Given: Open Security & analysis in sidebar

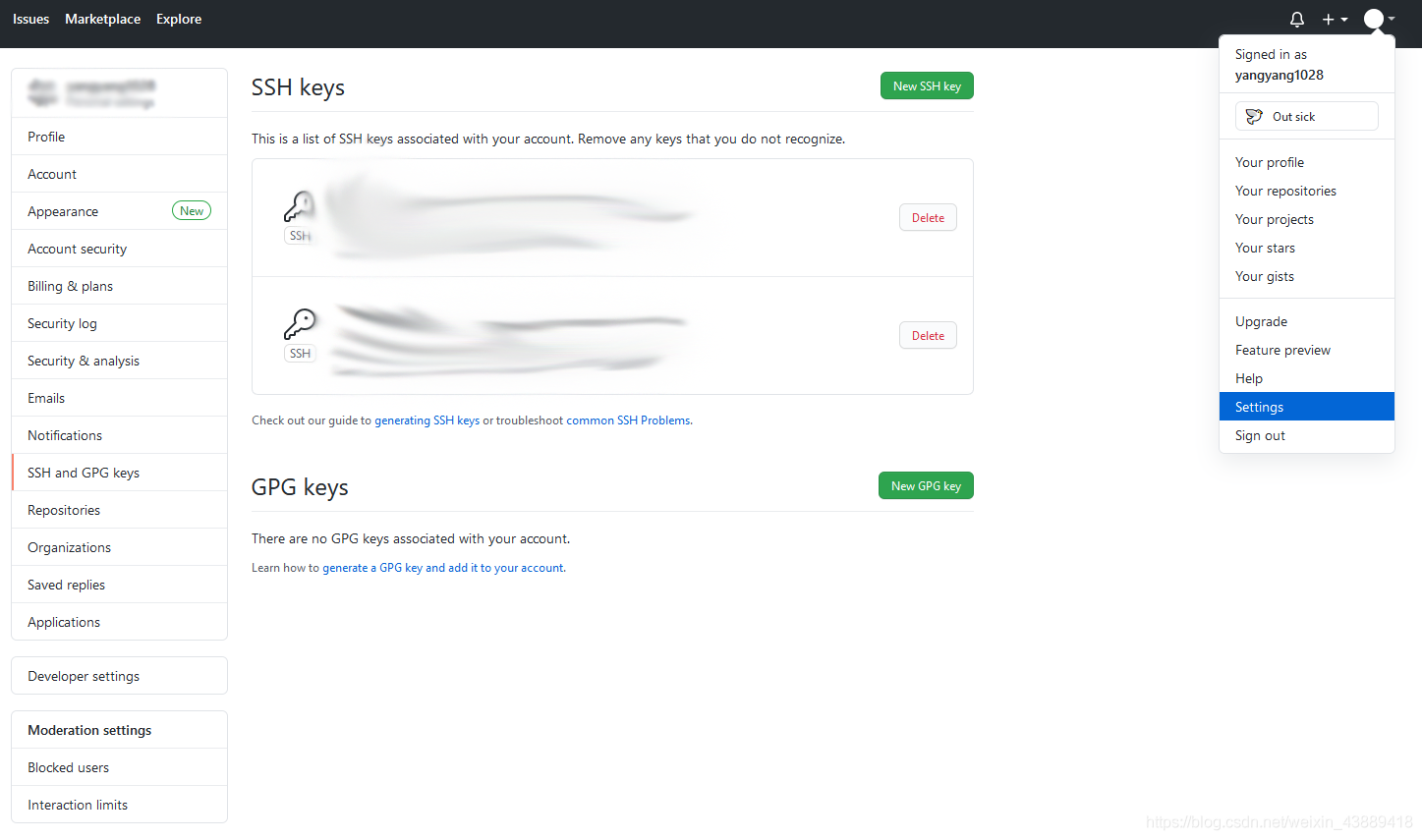Looking at the screenshot, I should [x=119, y=361].
